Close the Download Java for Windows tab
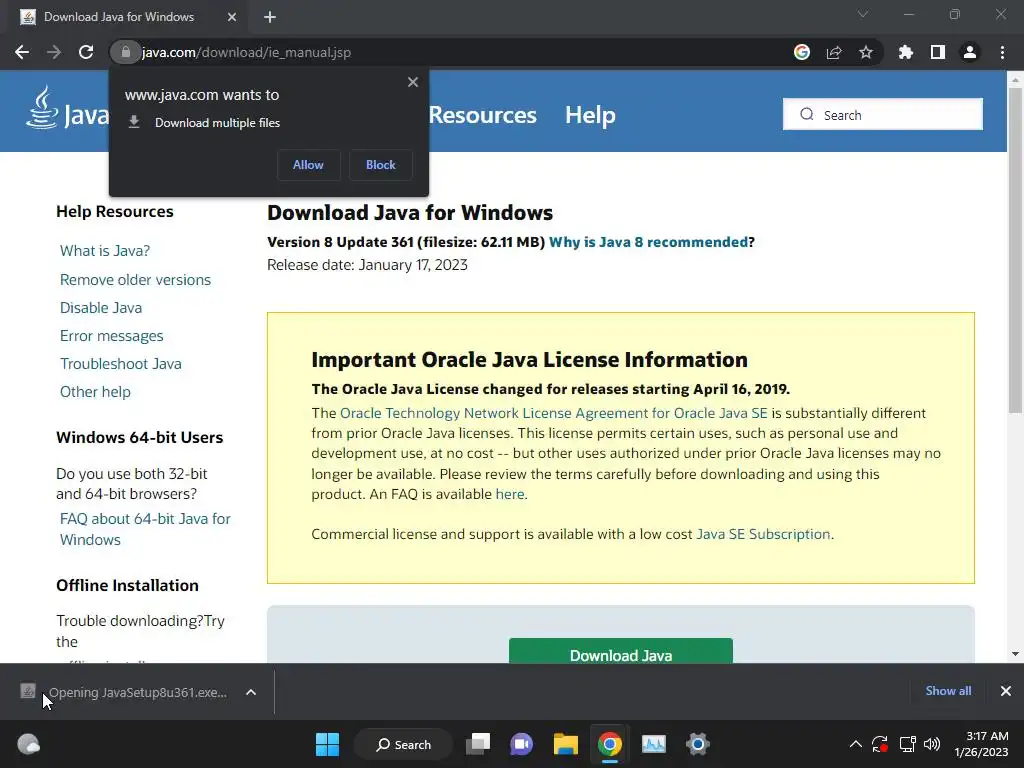1024x768 pixels. tap(232, 17)
